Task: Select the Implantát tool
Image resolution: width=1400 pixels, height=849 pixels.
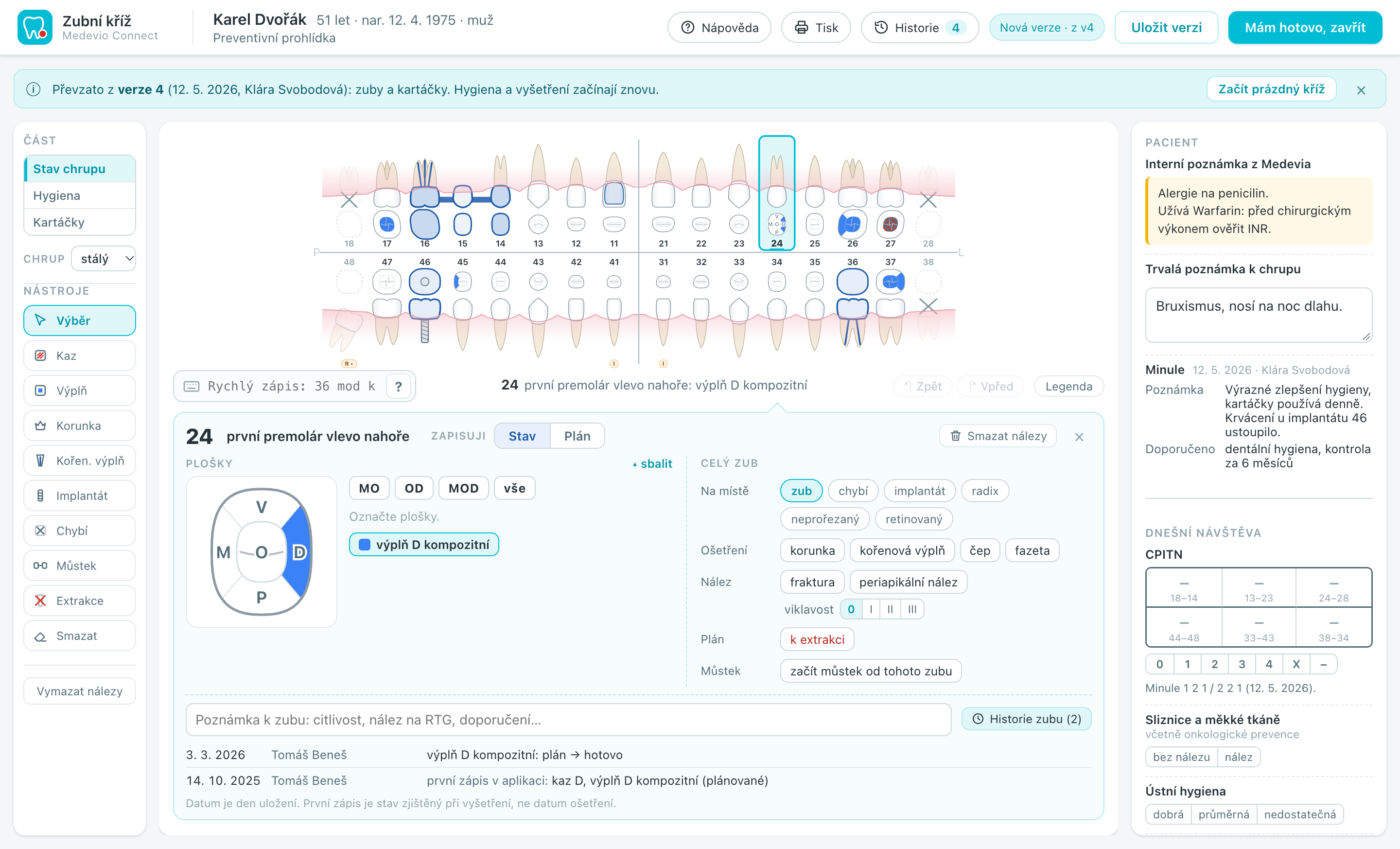Action: pos(80,495)
